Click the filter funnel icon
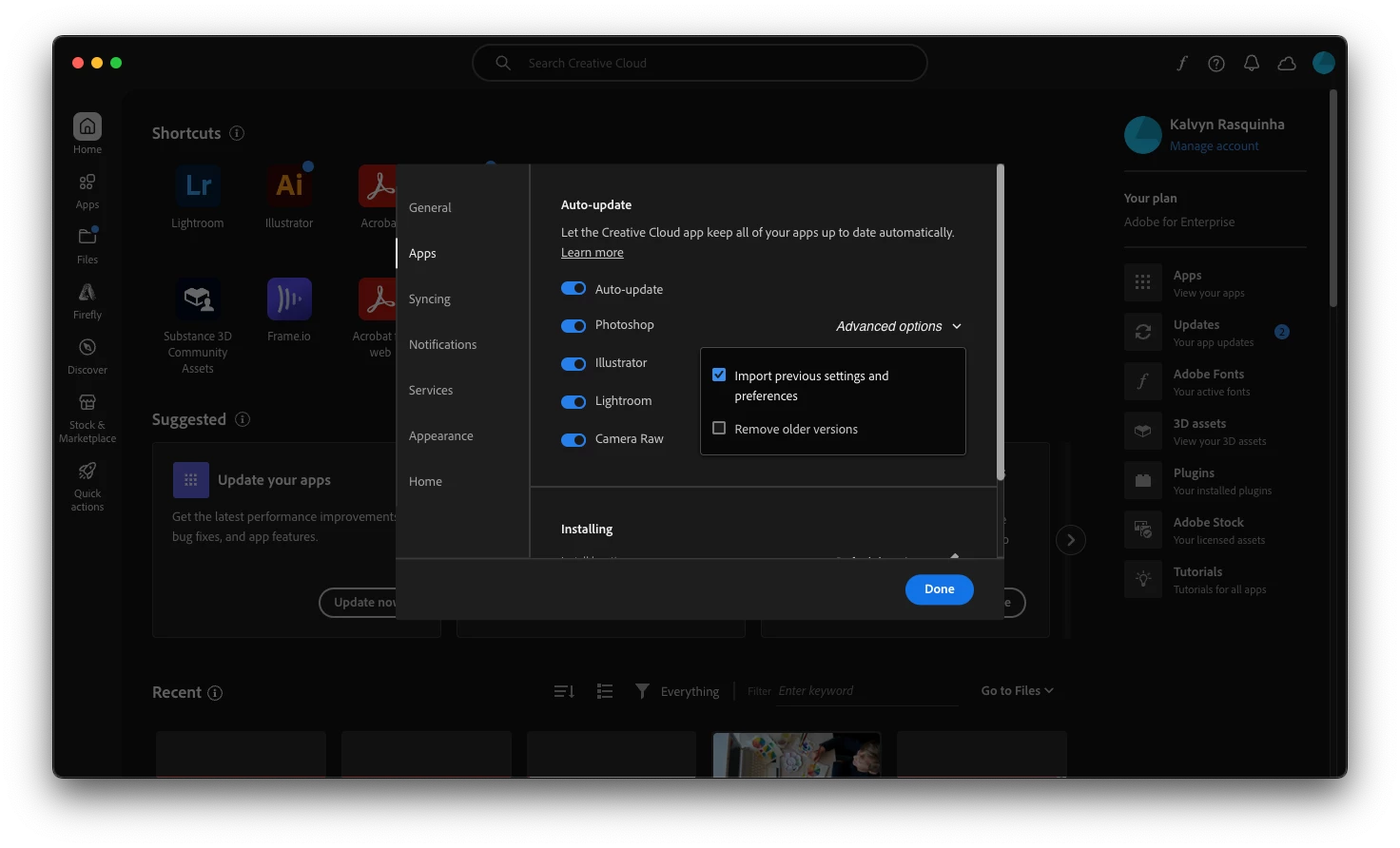Viewport: 1400px width, 848px height. point(643,691)
